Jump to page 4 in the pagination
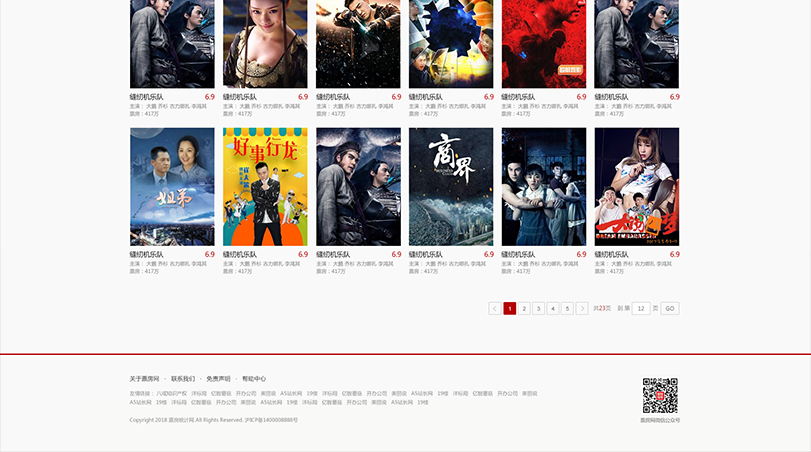The image size is (811, 452). tap(553, 308)
